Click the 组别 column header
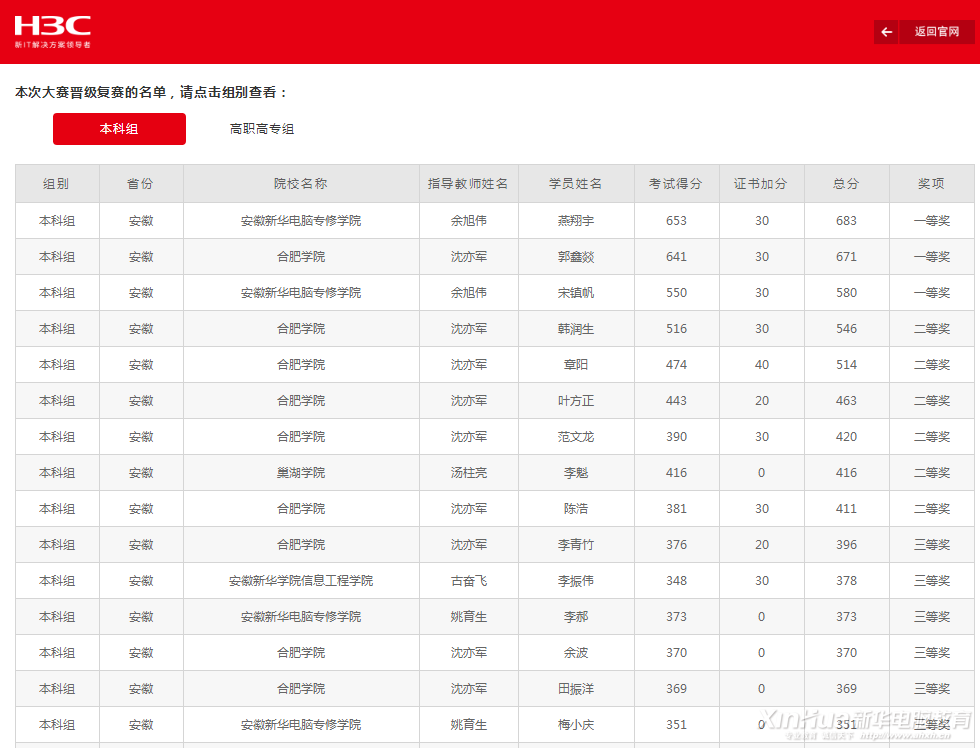Image resolution: width=980 pixels, height=748 pixels. (x=57, y=184)
